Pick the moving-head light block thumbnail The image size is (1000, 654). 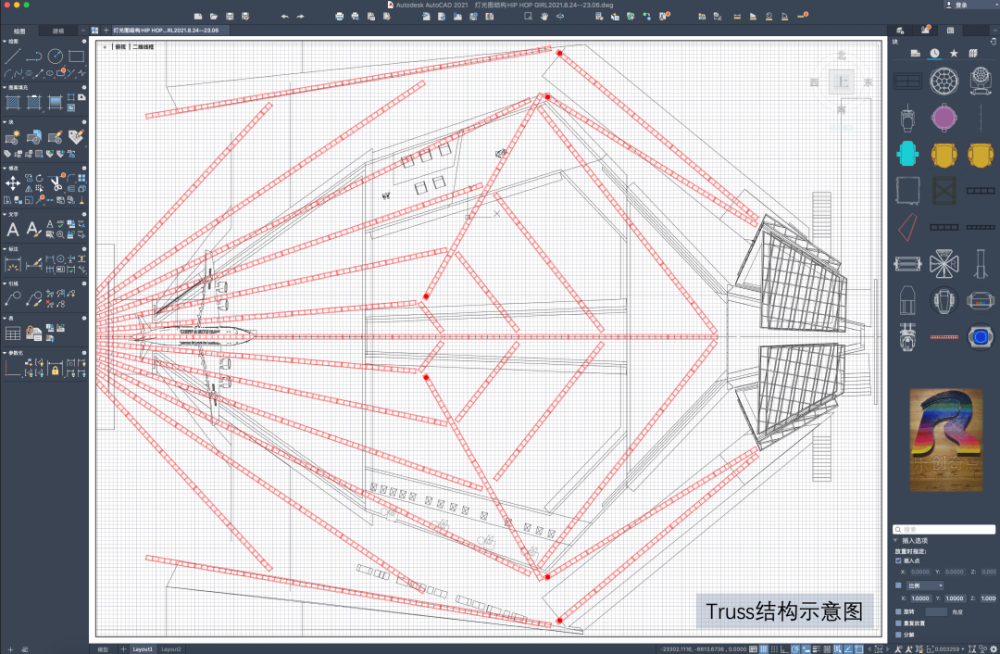980,82
